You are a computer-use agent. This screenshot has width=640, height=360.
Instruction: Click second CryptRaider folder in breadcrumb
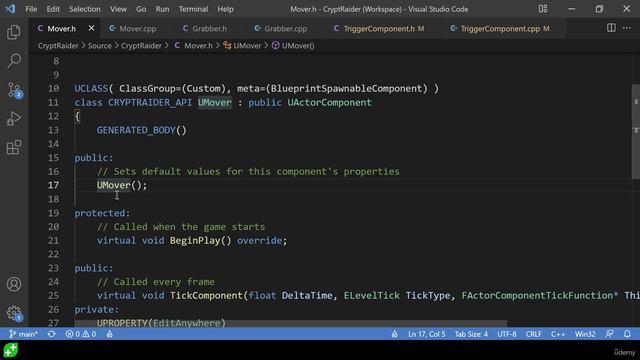tap(141, 46)
